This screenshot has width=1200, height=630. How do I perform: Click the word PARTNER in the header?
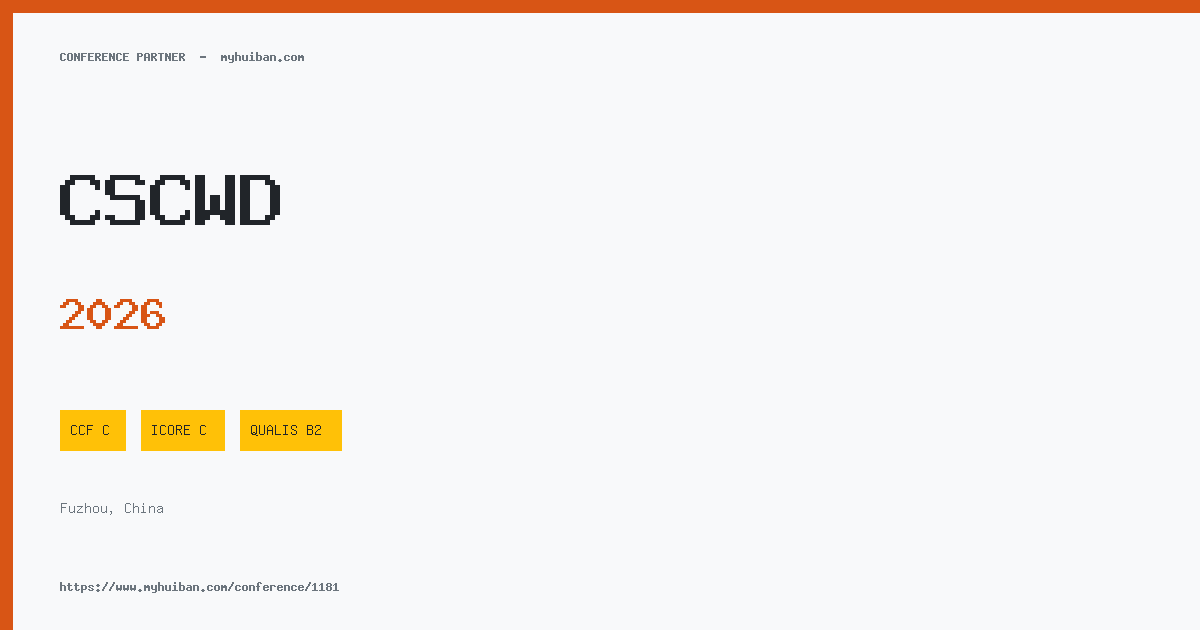[161, 57]
